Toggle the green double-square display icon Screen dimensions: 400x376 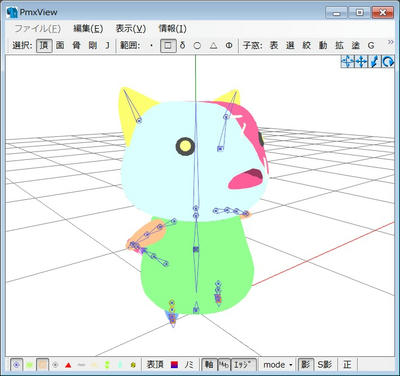(x=107, y=365)
